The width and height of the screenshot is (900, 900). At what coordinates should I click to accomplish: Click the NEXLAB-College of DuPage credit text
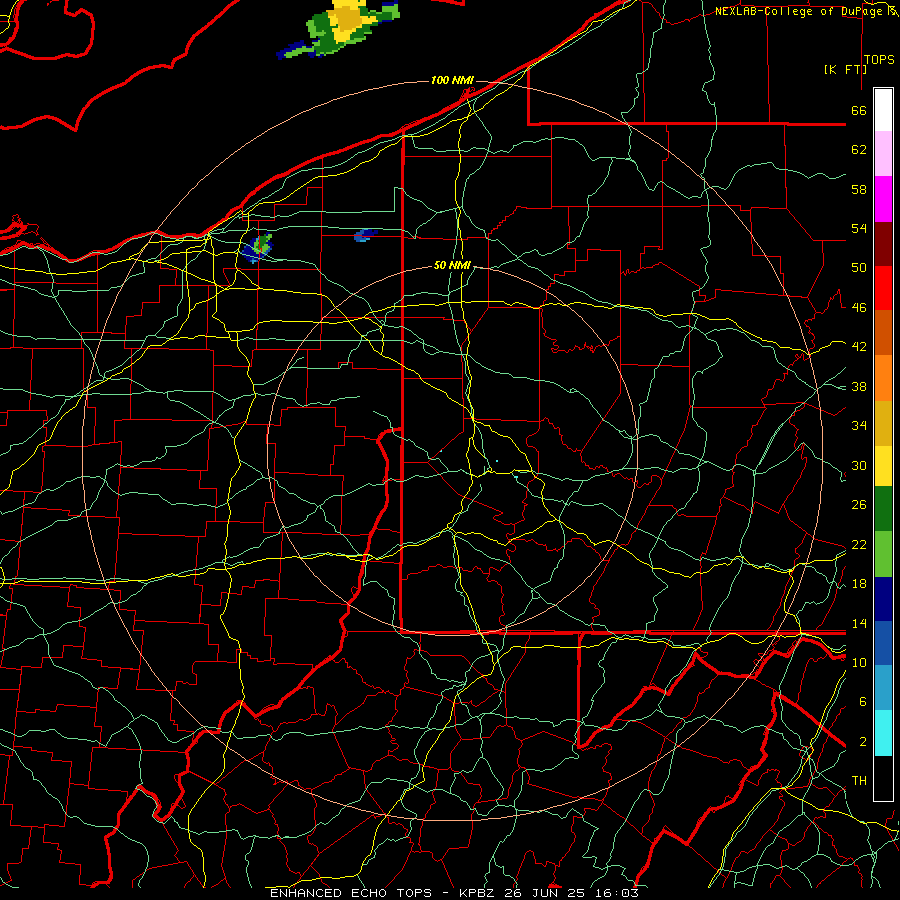pyautogui.click(x=807, y=11)
